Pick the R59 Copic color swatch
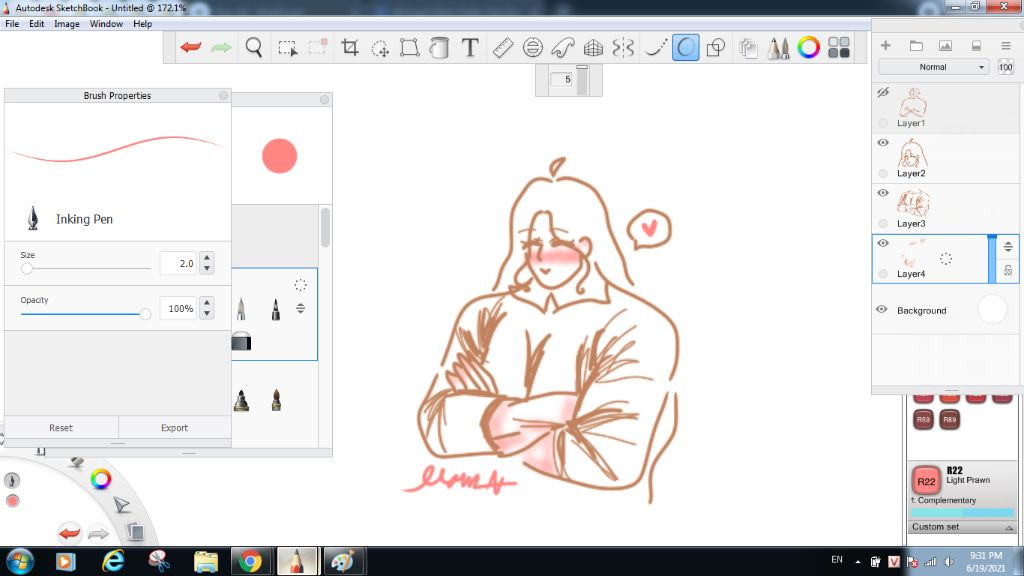The height and width of the screenshot is (576, 1024). click(x=923, y=420)
